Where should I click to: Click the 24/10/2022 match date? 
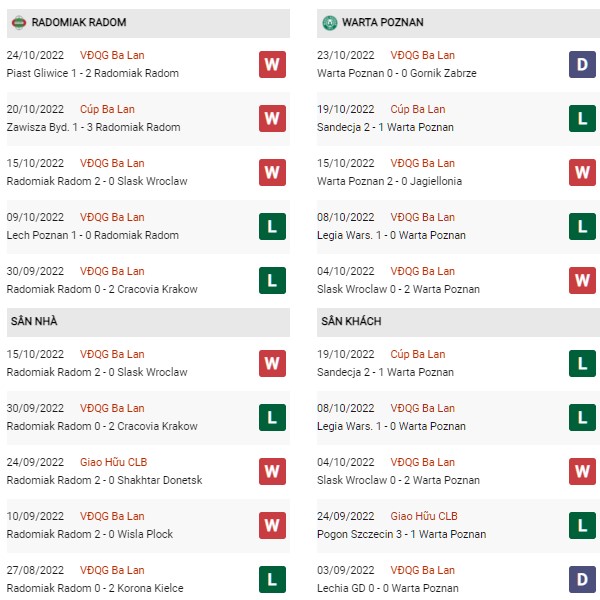(37, 55)
